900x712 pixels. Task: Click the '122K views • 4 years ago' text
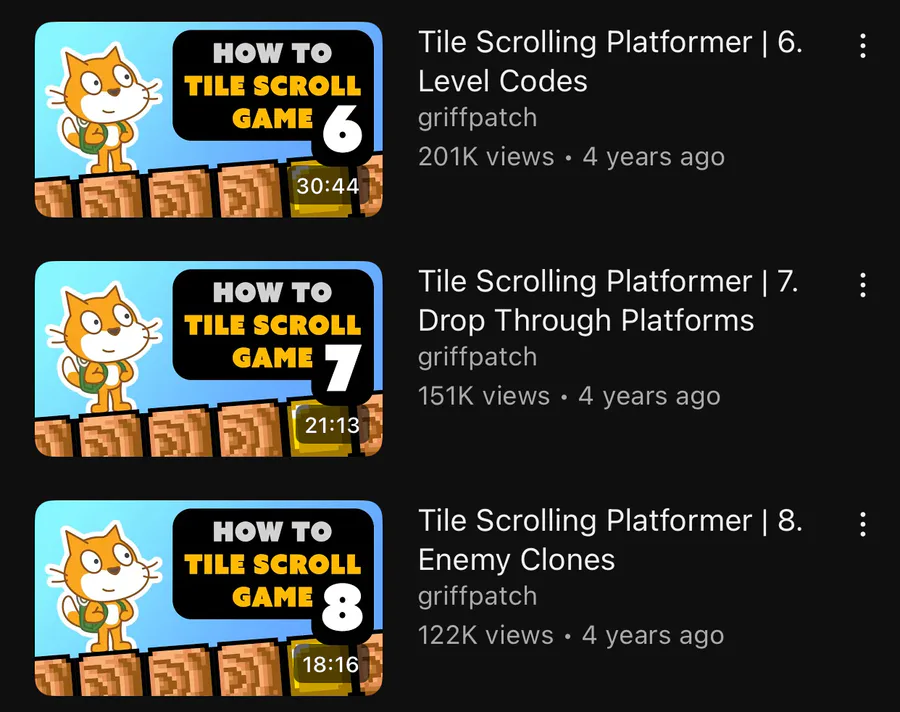click(x=571, y=636)
